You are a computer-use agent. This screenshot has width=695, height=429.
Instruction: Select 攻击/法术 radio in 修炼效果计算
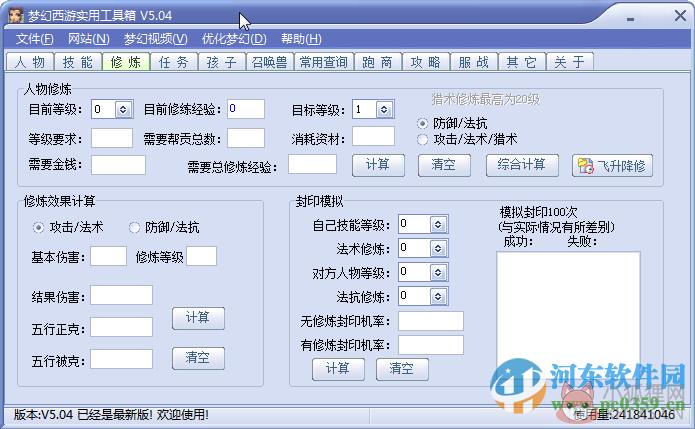(39, 228)
